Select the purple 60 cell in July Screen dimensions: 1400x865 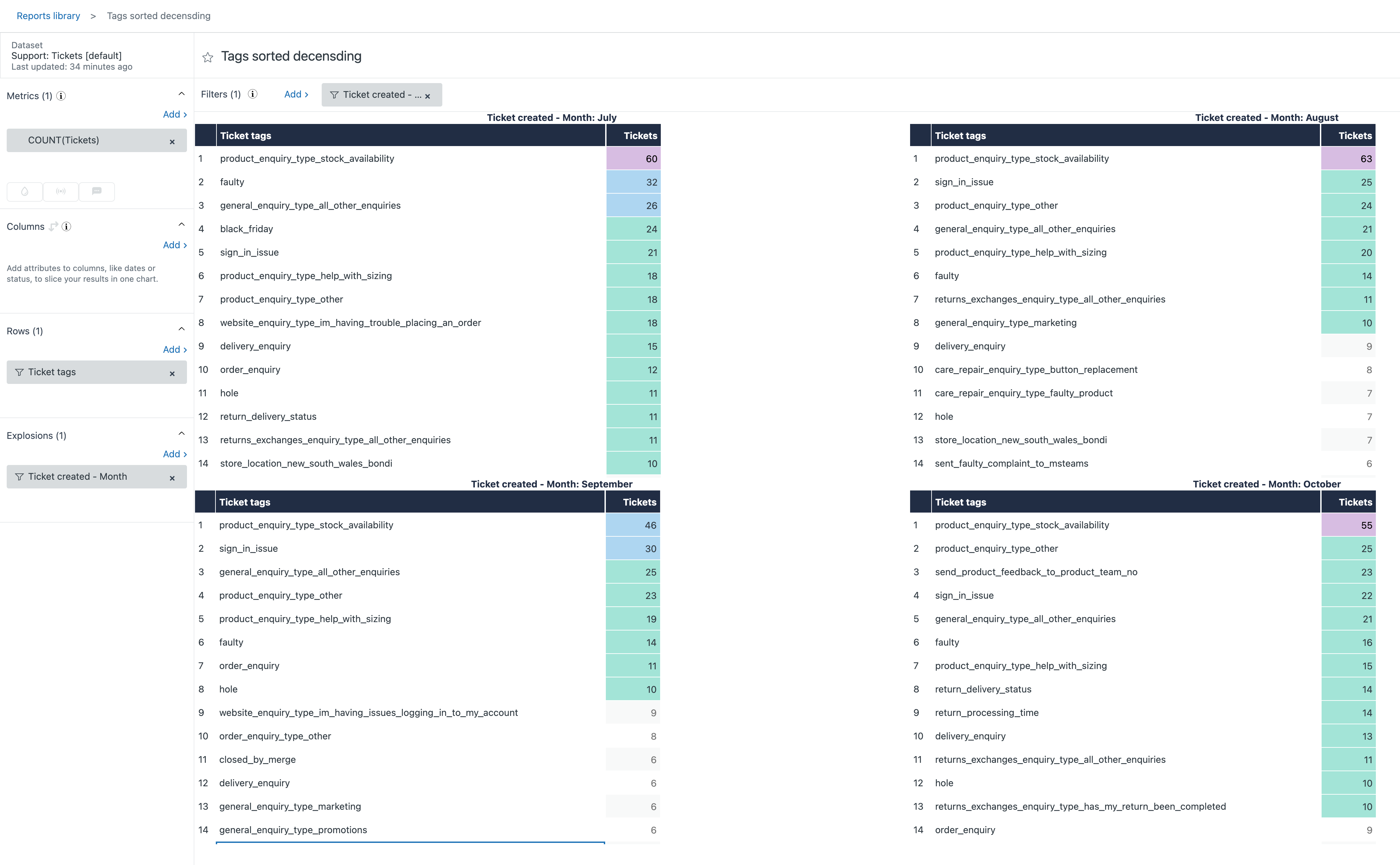tap(633, 159)
